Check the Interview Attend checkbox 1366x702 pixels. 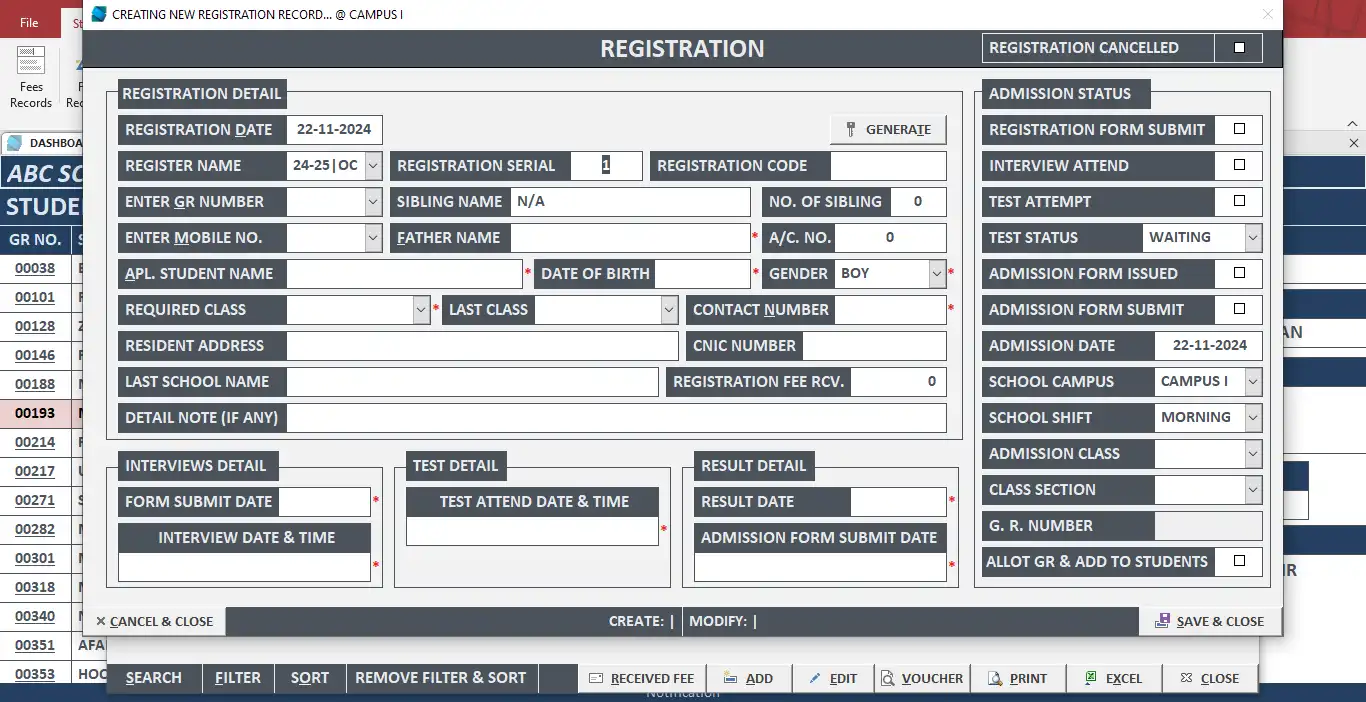click(x=1239, y=165)
